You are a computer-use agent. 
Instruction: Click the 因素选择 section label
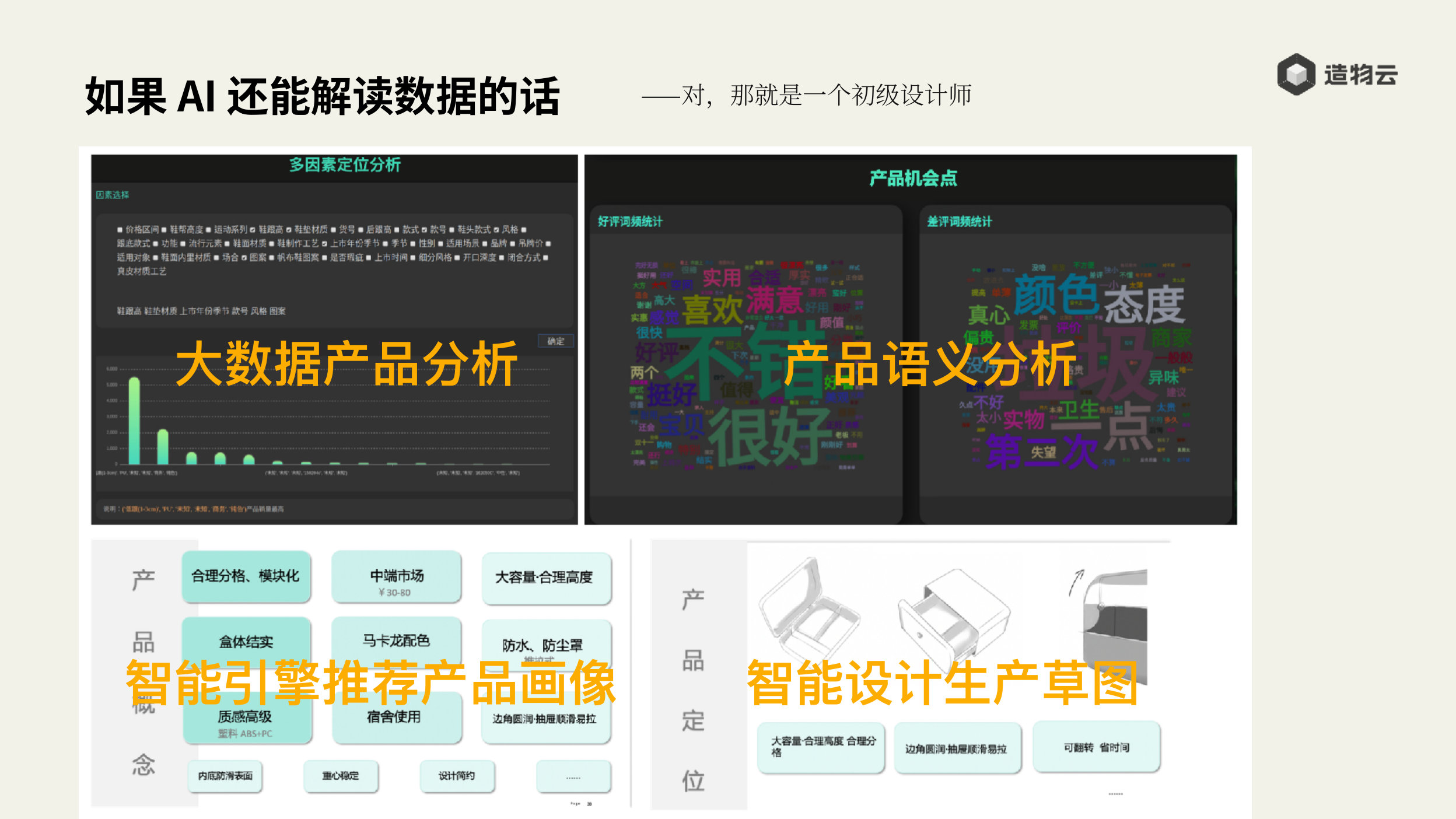113,195
